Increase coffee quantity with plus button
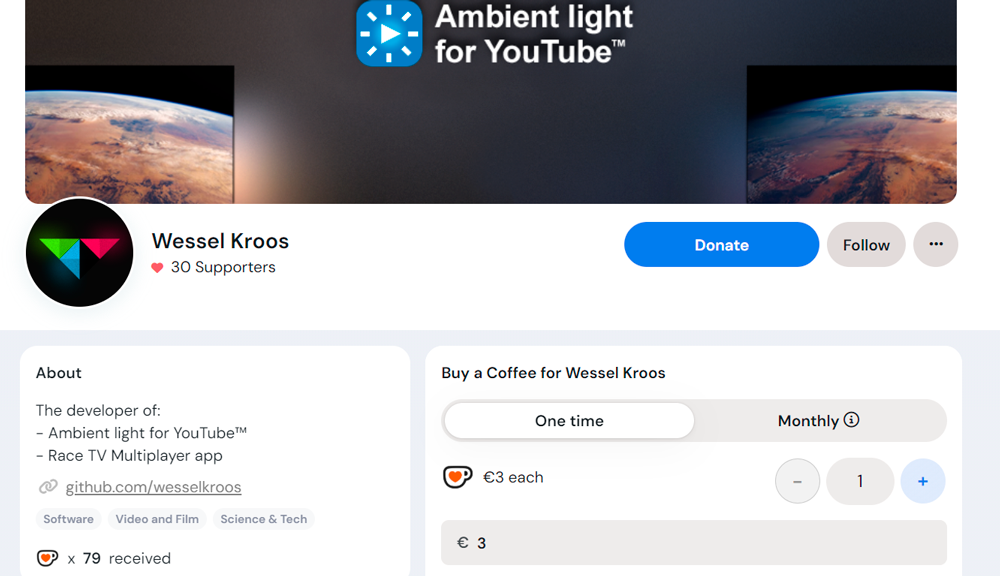 pos(923,482)
